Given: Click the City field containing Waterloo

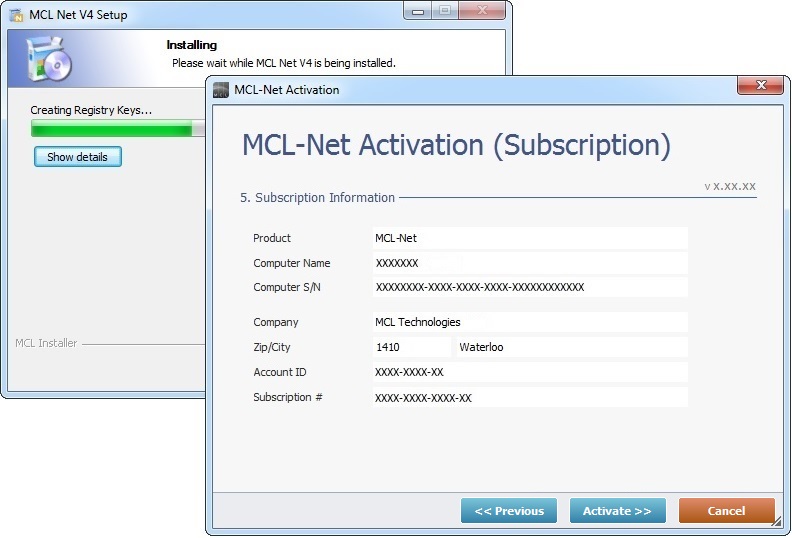Looking at the screenshot, I should (x=572, y=347).
